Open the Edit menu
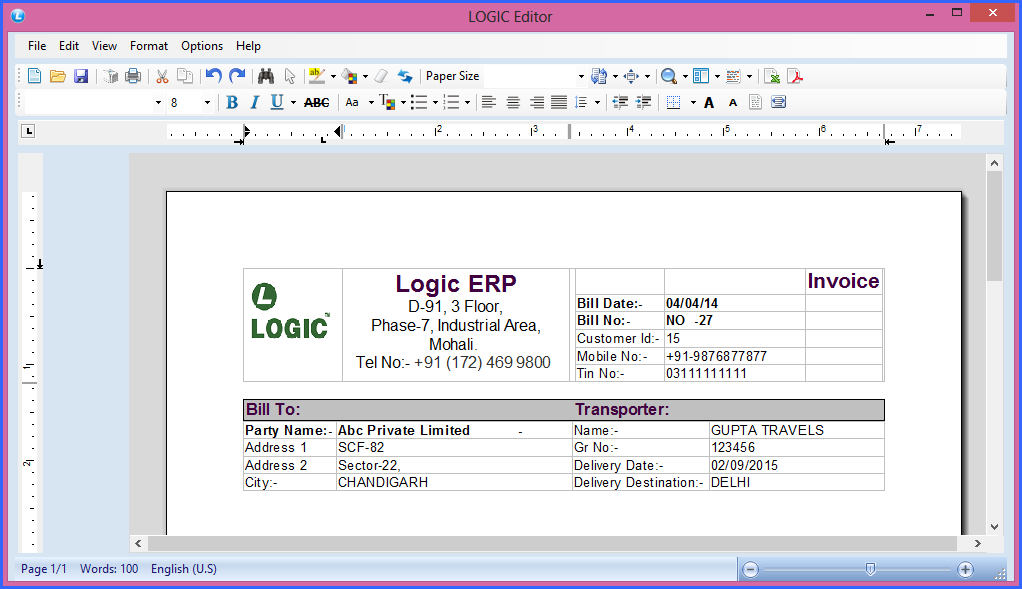The height and width of the screenshot is (589, 1022). coord(68,46)
